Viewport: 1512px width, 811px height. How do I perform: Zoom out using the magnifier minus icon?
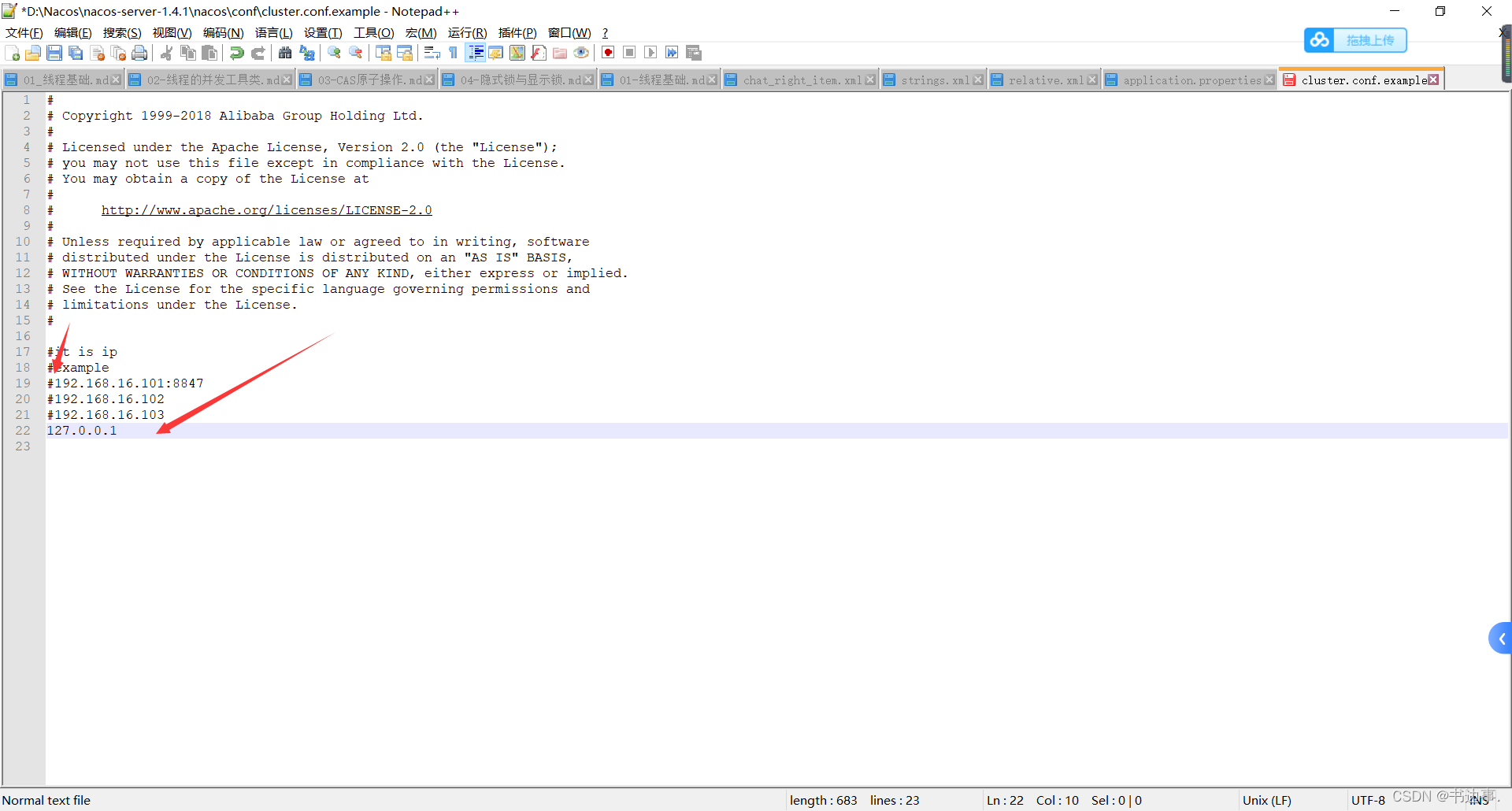pyautogui.click(x=355, y=52)
